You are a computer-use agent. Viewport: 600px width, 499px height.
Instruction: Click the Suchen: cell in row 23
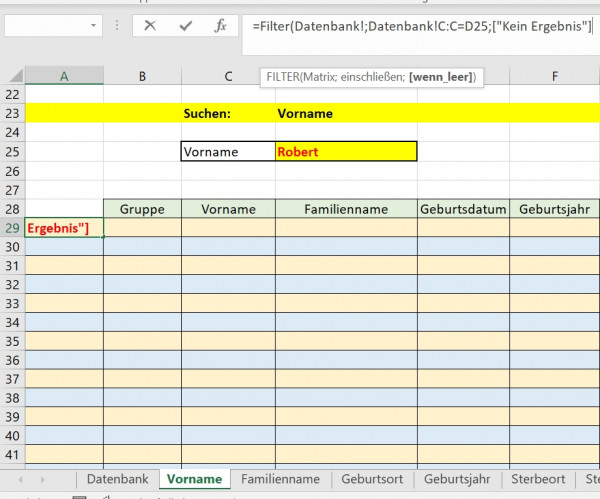pos(228,113)
